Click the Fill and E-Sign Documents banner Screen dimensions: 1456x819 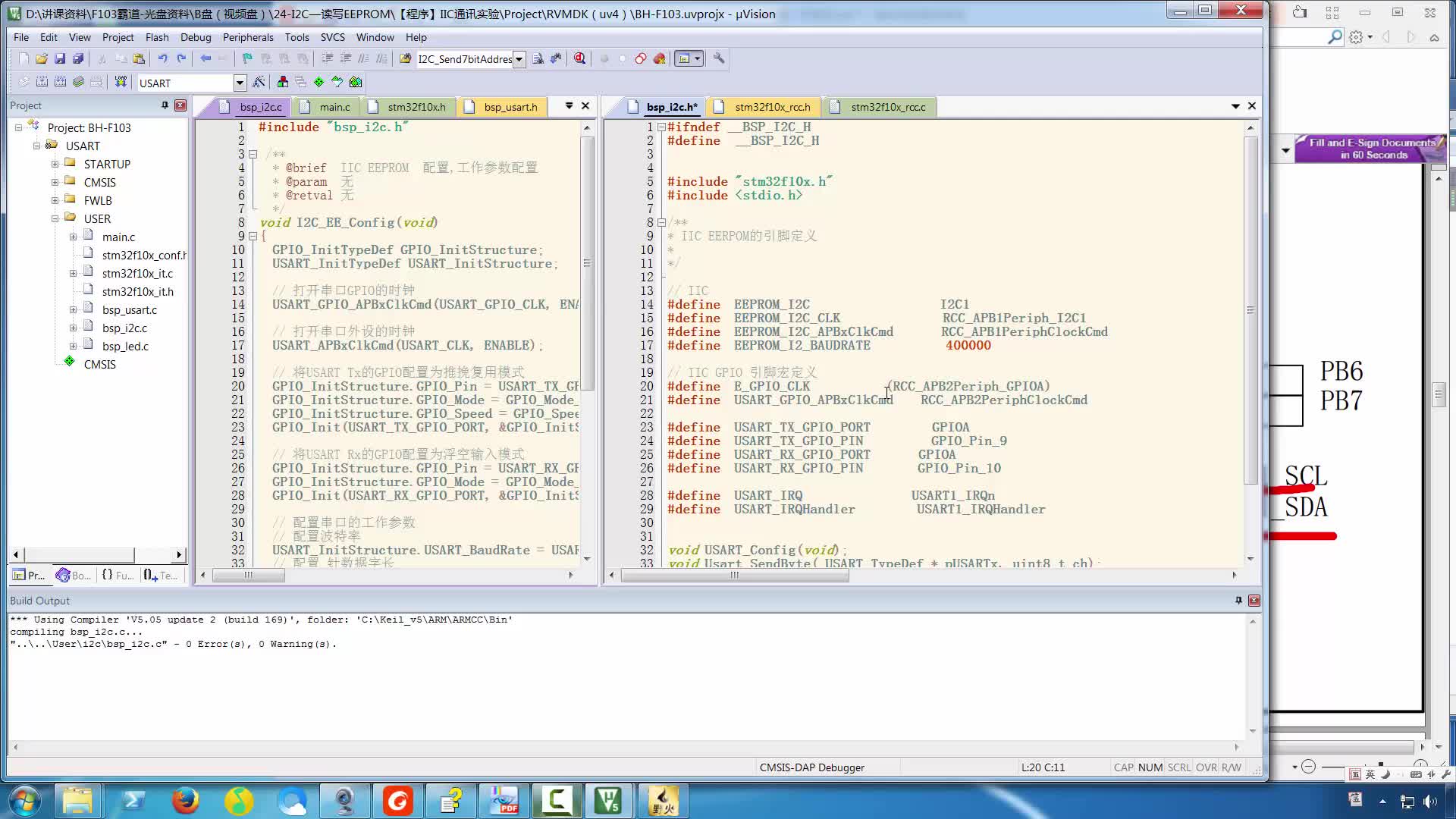pyautogui.click(x=1371, y=149)
